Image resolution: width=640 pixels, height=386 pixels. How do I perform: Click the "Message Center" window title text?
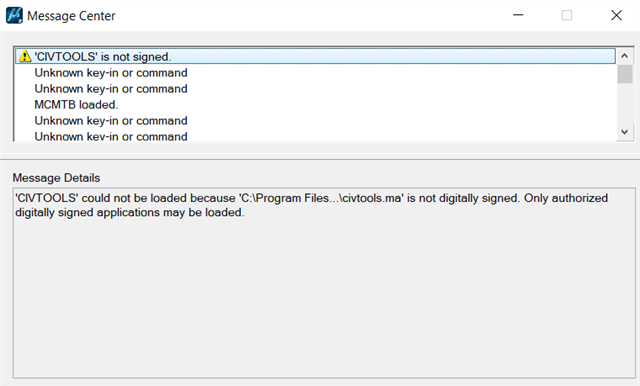coord(71,16)
